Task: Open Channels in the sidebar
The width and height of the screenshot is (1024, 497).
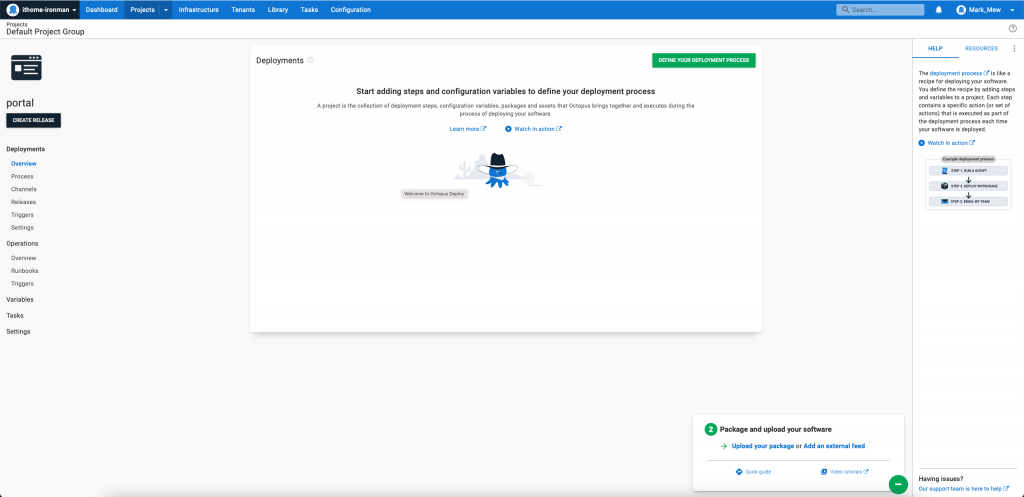Action: click(x=24, y=189)
